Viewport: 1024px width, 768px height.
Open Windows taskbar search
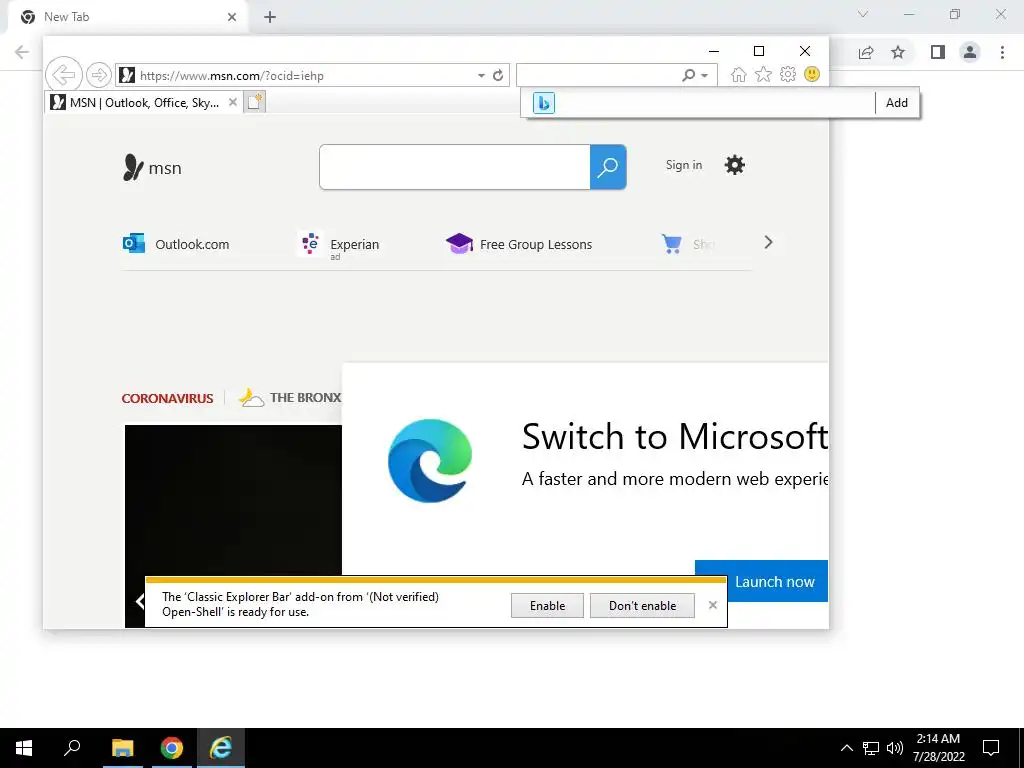72,748
